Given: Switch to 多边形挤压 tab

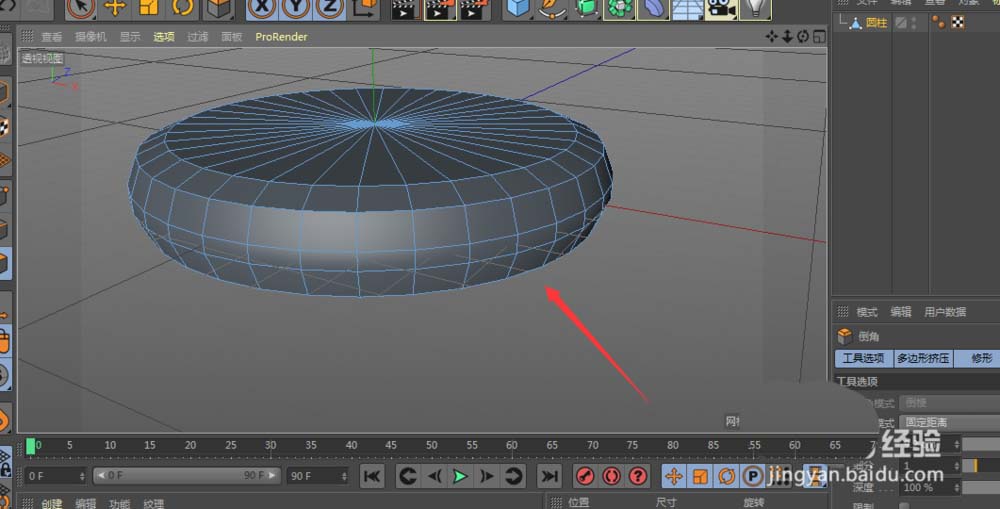Looking at the screenshot, I should 923,358.
